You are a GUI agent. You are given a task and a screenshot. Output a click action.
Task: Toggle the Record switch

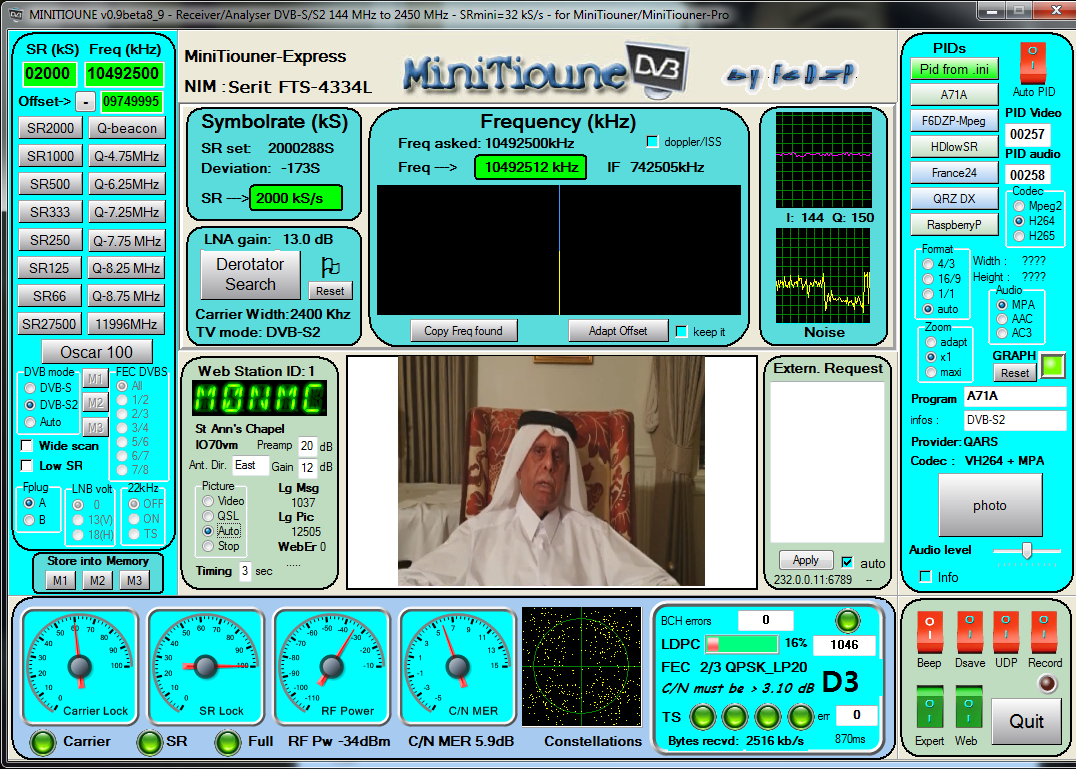pyautogui.click(x=1044, y=632)
